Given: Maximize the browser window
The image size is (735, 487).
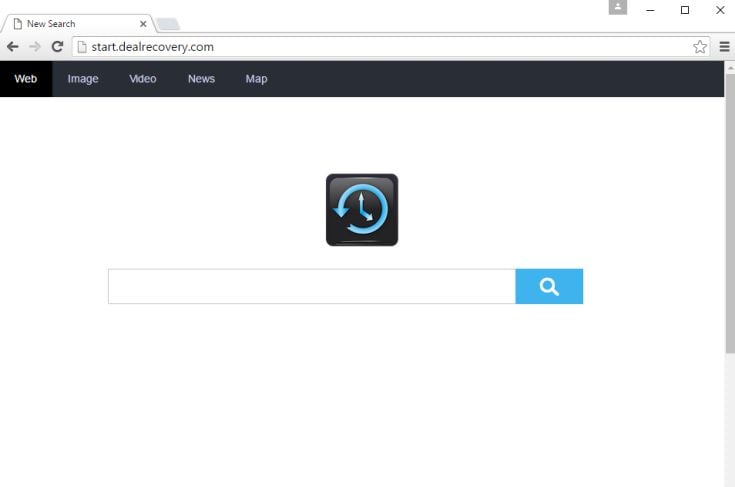Looking at the screenshot, I should [x=685, y=10].
